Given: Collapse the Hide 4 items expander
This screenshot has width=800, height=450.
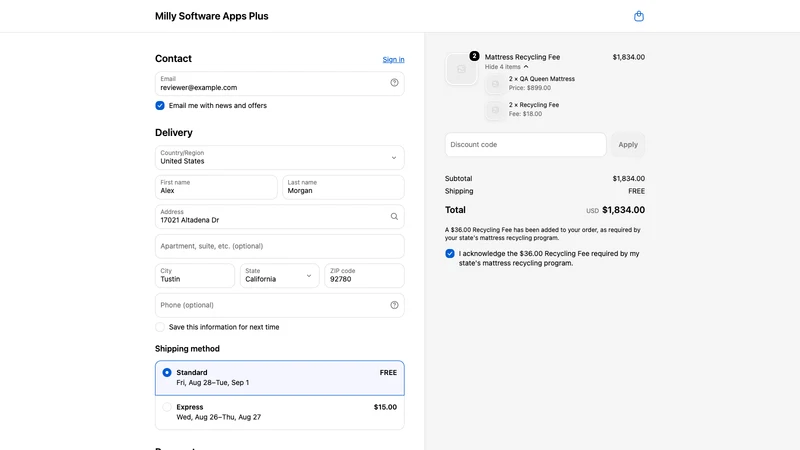Looking at the screenshot, I should 506,67.
